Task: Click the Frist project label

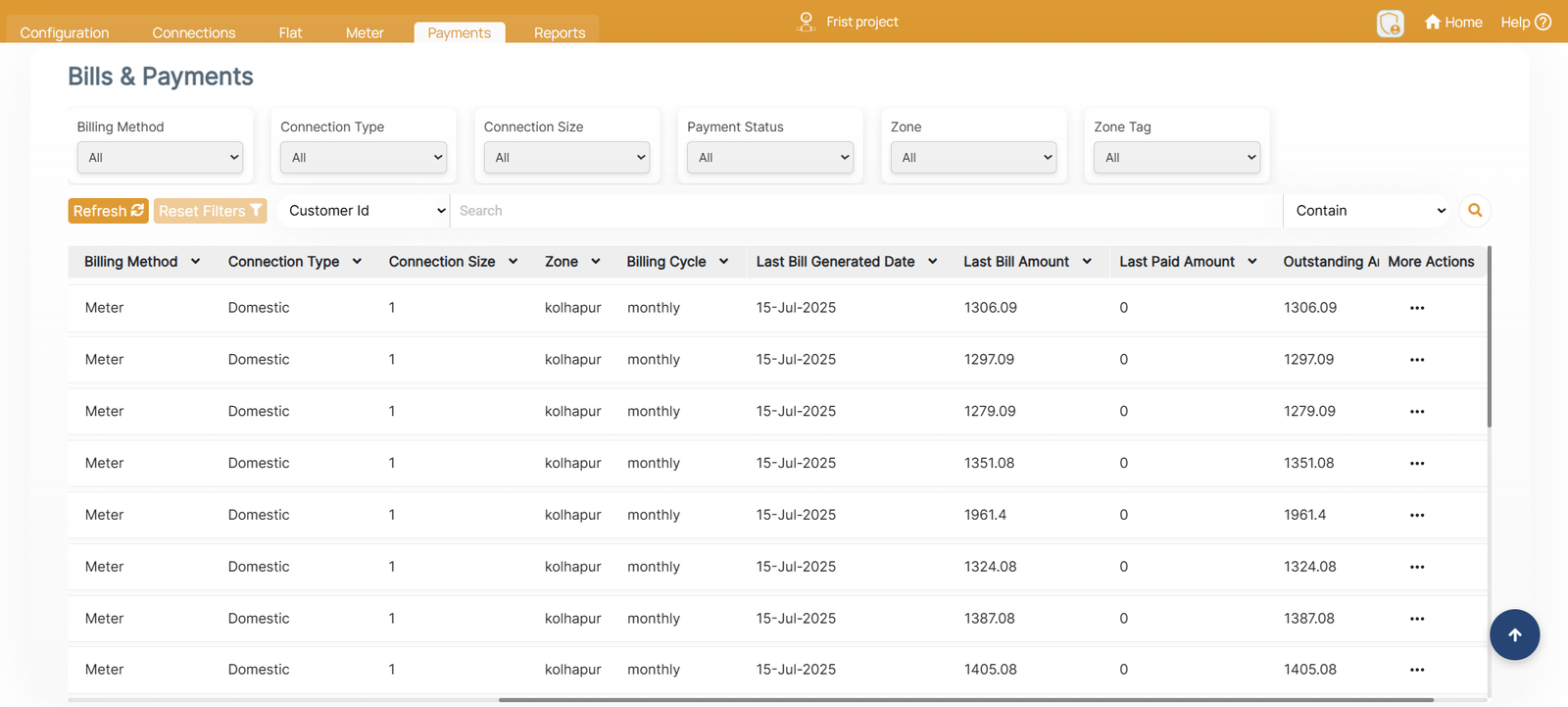Action: (x=862, y=22)
